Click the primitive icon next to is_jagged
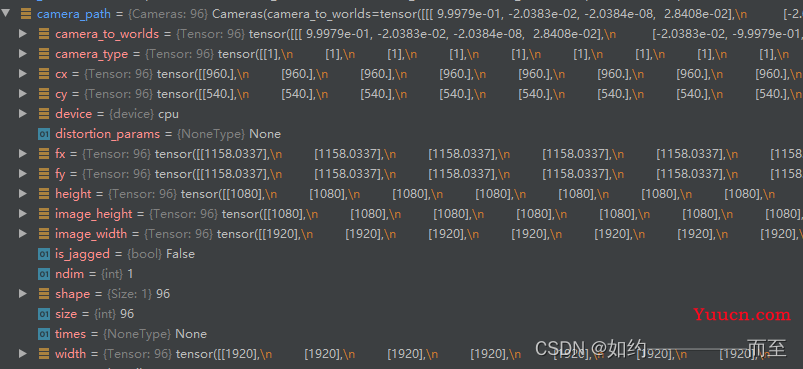The height and width of the screenshot is (369, 803). point(44,254)
